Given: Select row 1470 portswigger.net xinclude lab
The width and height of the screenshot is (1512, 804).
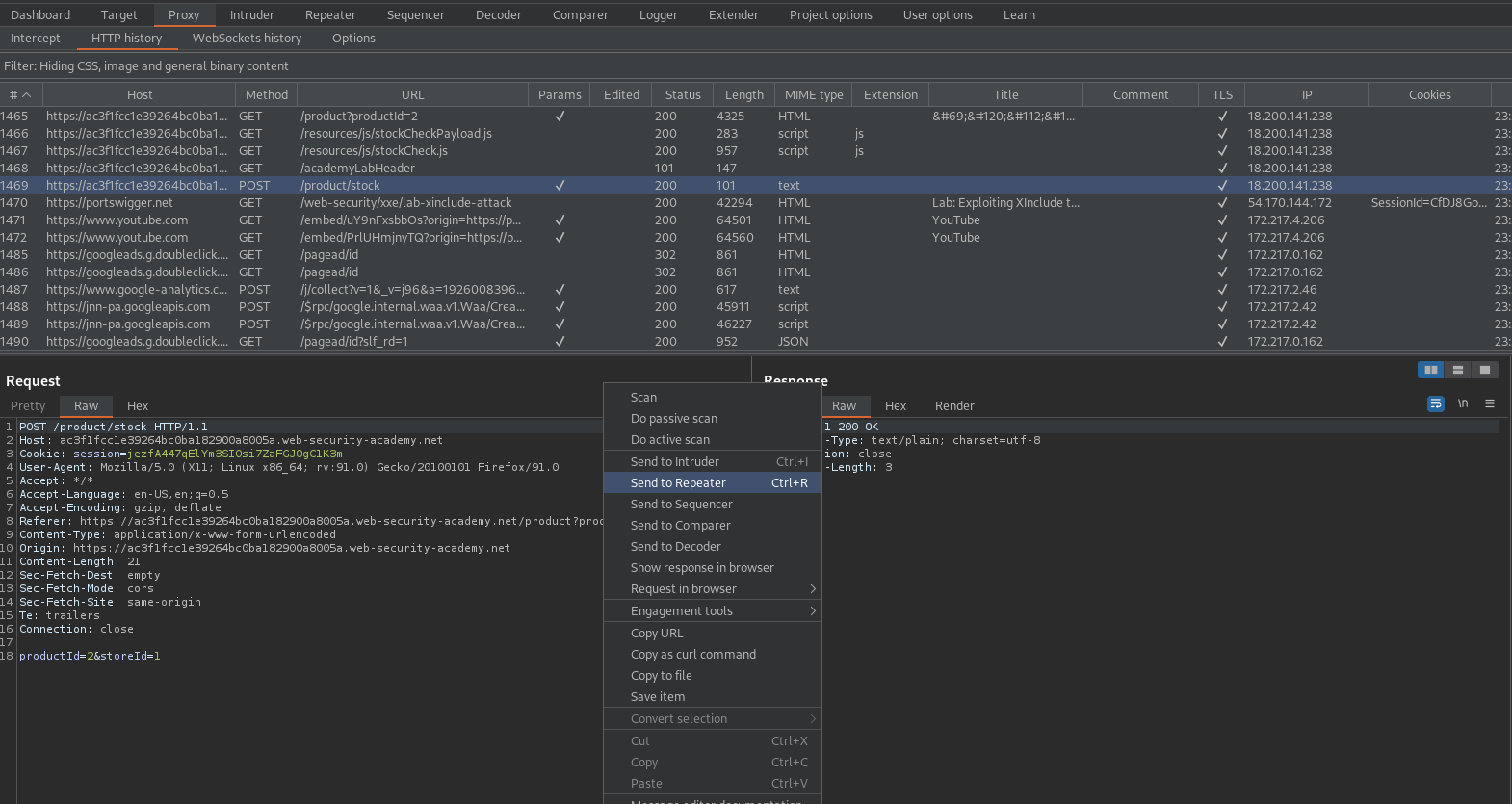Looking at the screenshot, I should [755, 202].
